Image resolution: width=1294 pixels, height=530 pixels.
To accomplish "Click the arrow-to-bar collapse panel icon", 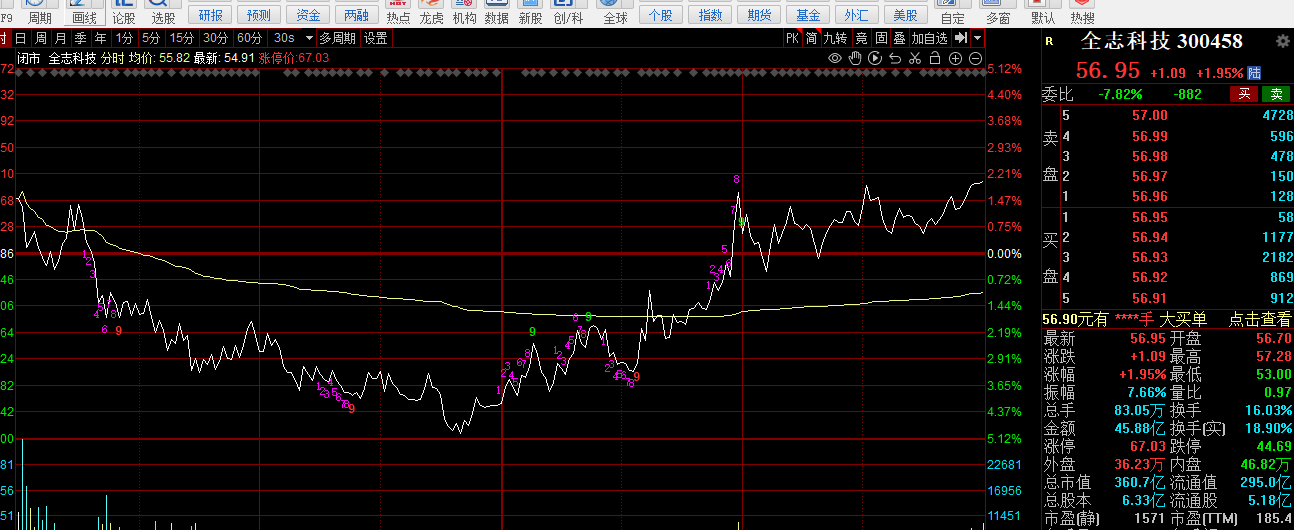I will (960, 38).
